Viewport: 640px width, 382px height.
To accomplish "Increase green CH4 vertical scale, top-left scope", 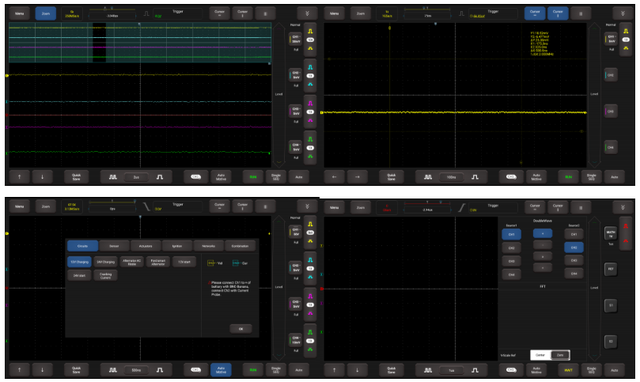I will coord(310,140).
